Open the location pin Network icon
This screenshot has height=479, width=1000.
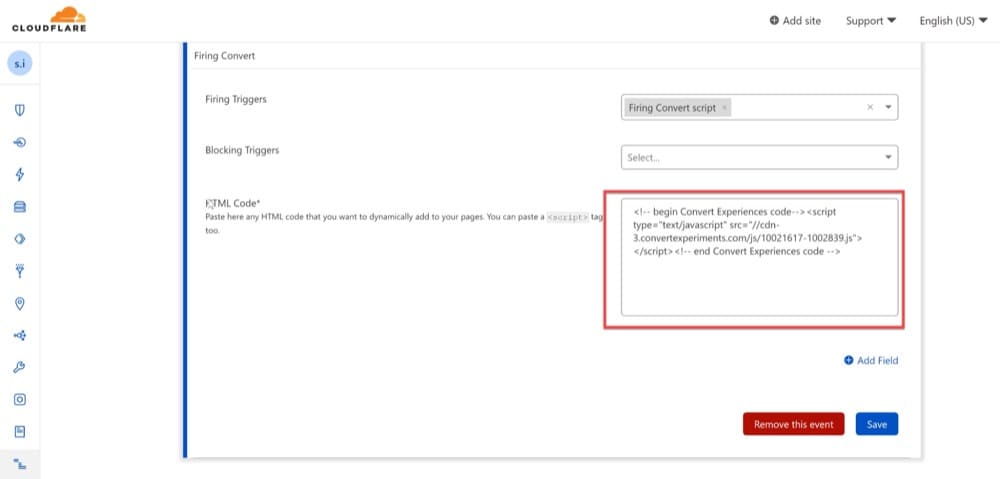coord(19,304)
